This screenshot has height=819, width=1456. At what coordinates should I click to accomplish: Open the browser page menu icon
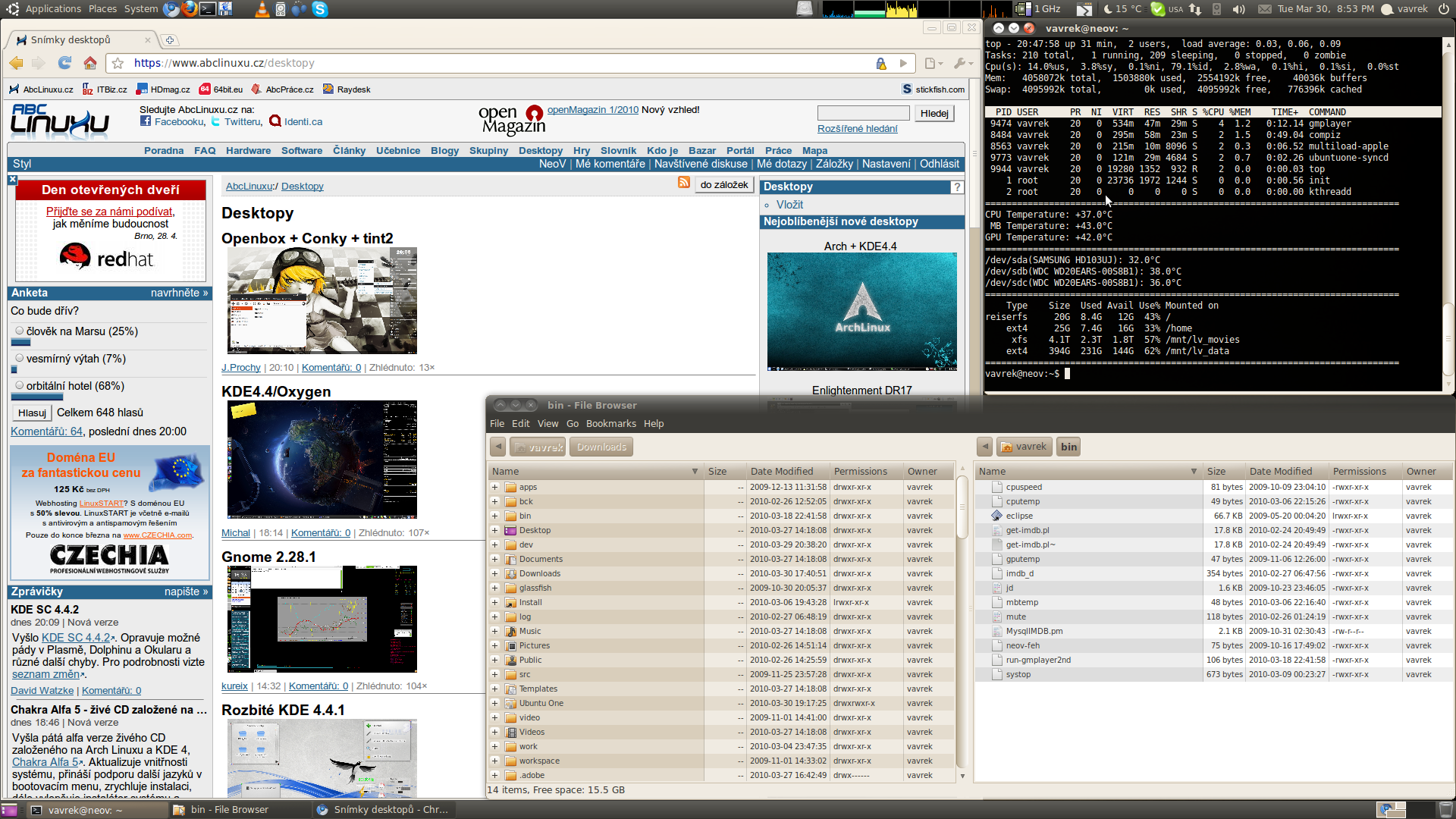[x=934, y=64]
